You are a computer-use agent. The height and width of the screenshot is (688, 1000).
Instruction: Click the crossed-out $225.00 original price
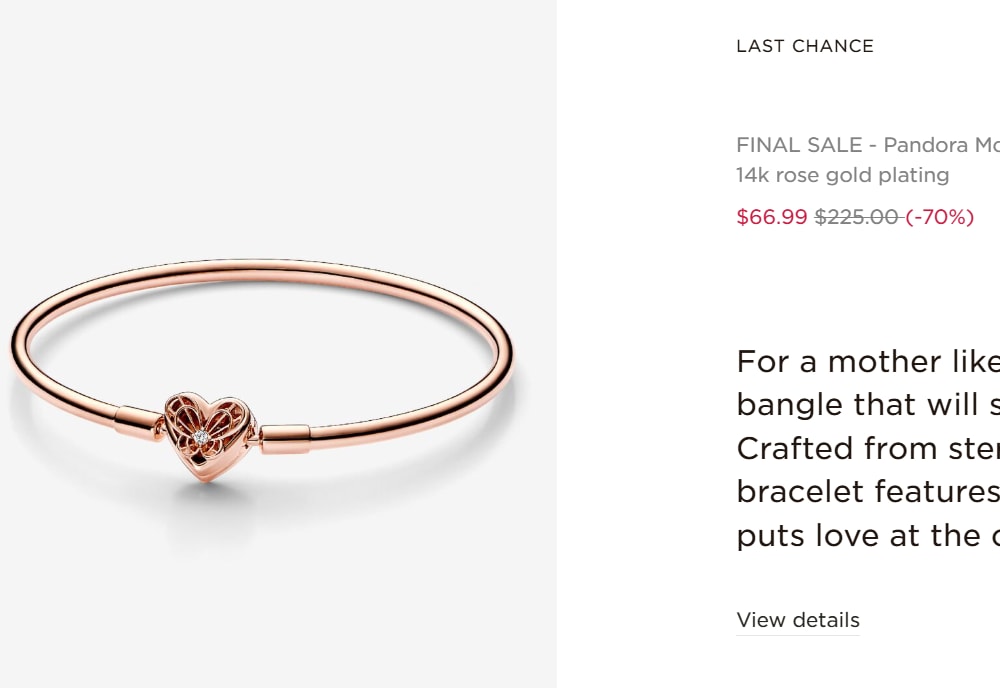(x=857, y=217)
